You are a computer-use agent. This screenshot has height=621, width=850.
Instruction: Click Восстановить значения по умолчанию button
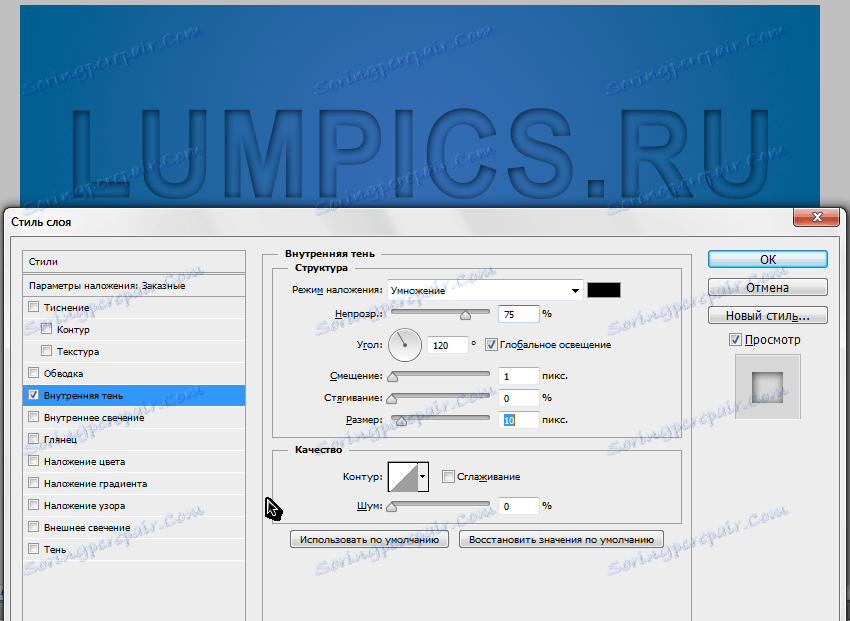click(561, 540)
